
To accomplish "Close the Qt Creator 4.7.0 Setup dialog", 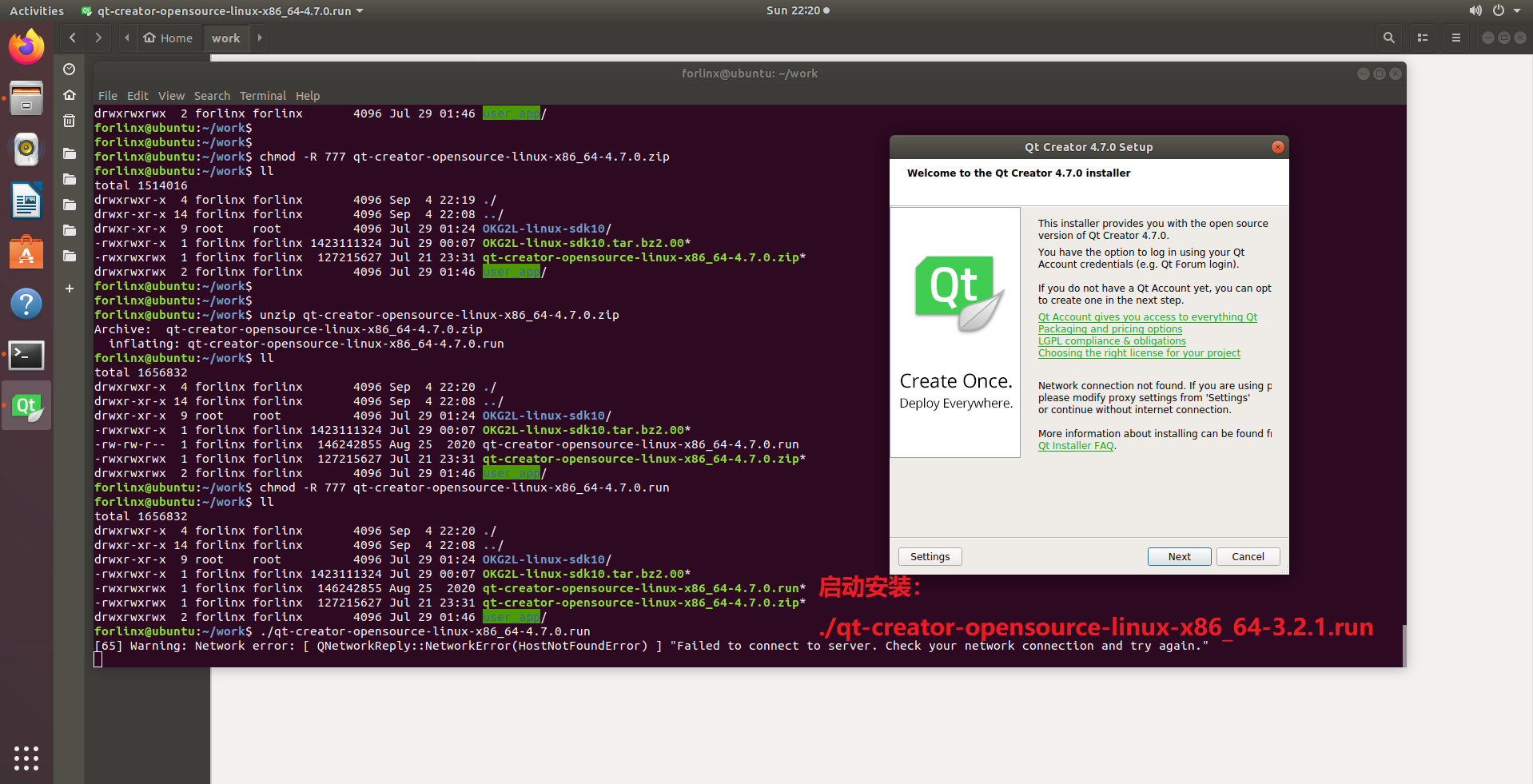I will (x=1278, y=147).
